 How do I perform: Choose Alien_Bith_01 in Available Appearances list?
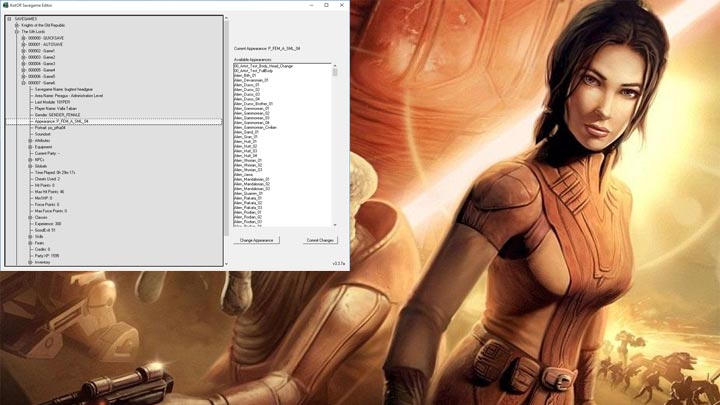pos(247,75)
